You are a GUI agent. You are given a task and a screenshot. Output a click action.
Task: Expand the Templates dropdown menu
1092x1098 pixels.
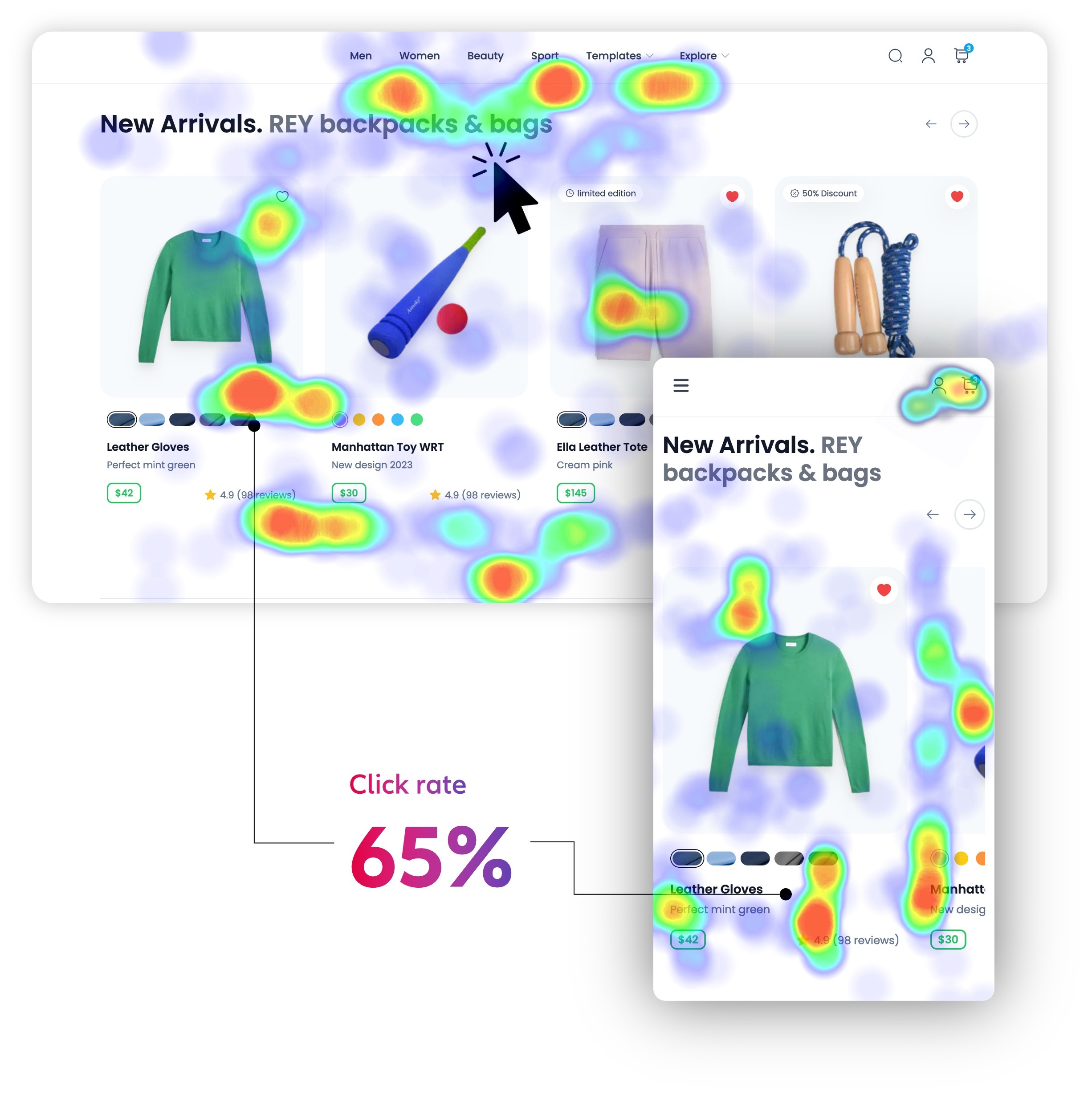(x=615, y=55)
